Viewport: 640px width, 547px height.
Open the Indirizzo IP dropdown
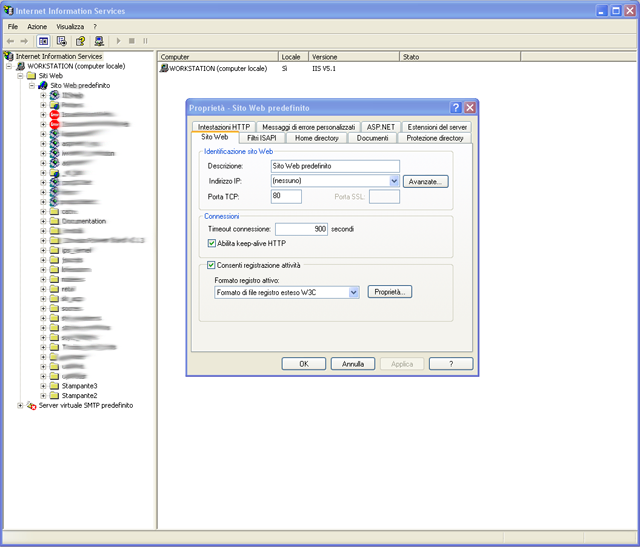pyautogui.click(x=394, y=181)
